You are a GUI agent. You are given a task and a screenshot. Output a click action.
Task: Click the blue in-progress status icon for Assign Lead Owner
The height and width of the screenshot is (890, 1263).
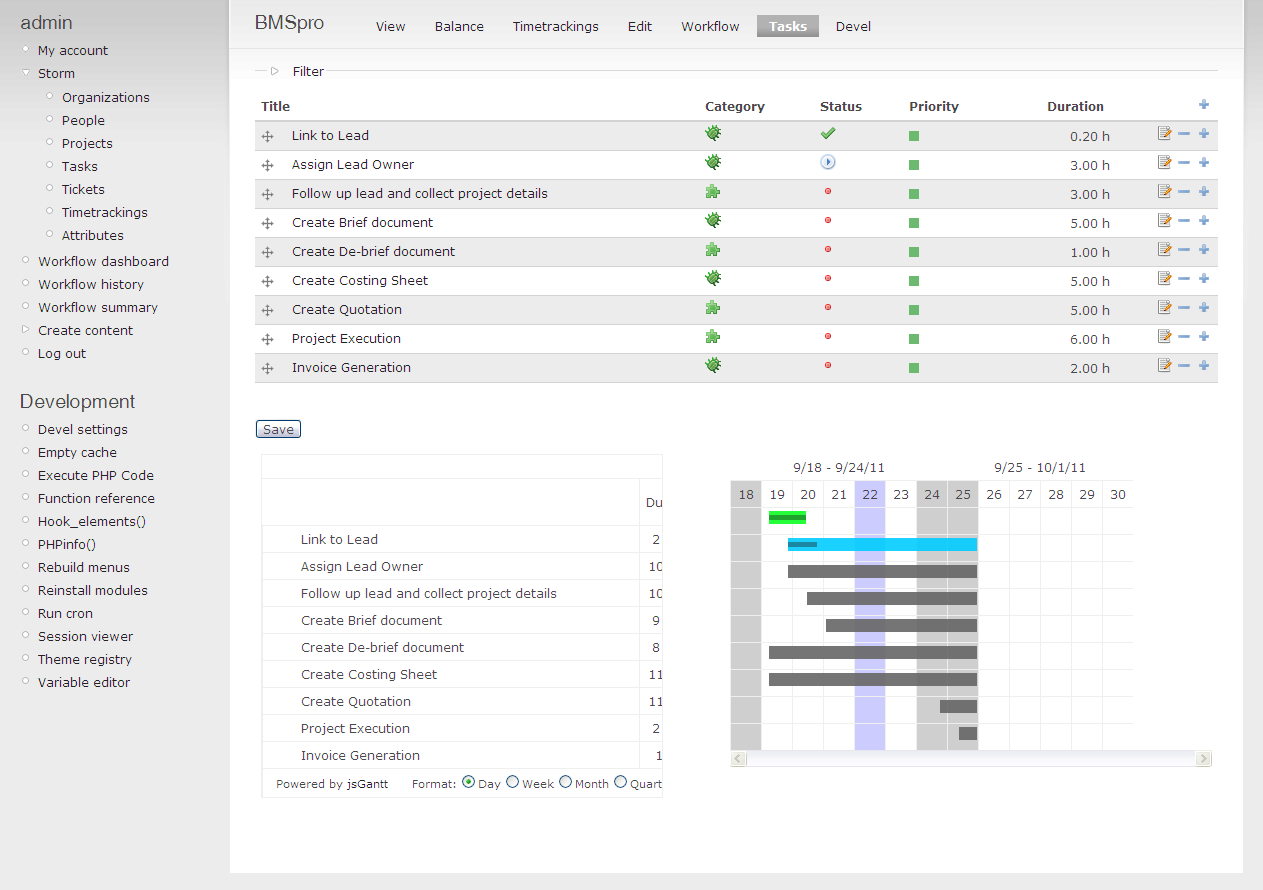click(828, 161)
